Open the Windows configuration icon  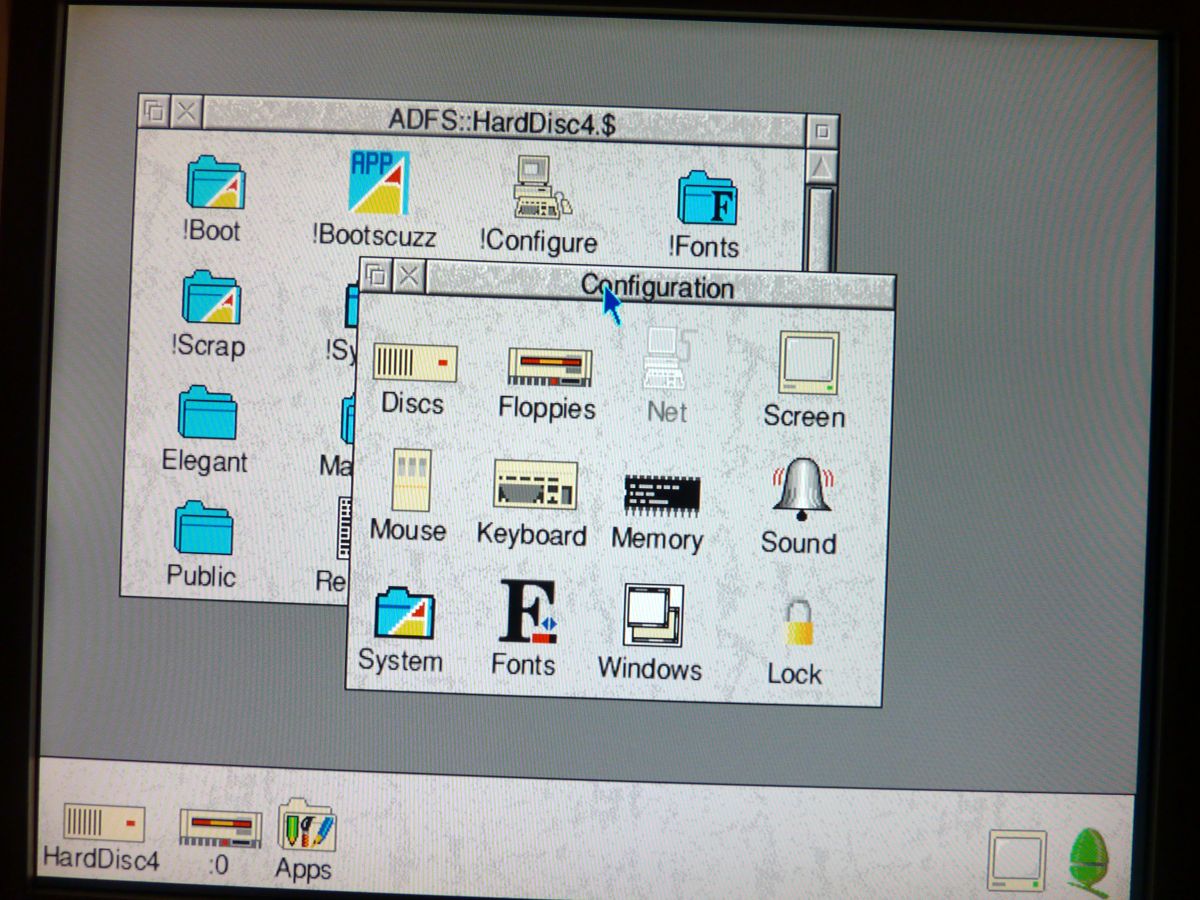coord(653,616)
